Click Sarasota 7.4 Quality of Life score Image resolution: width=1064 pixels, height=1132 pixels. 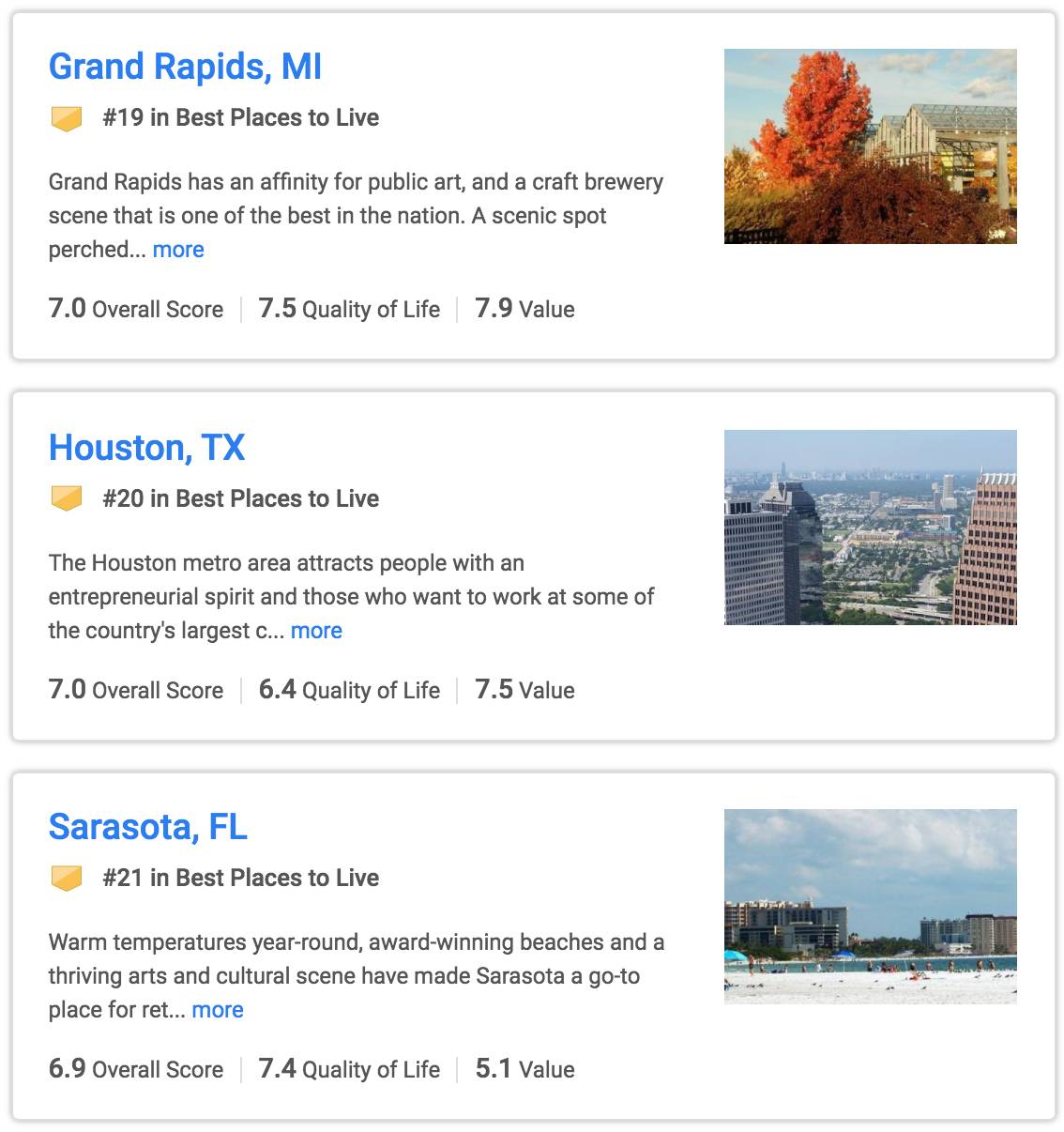(x=349, y=1069)
